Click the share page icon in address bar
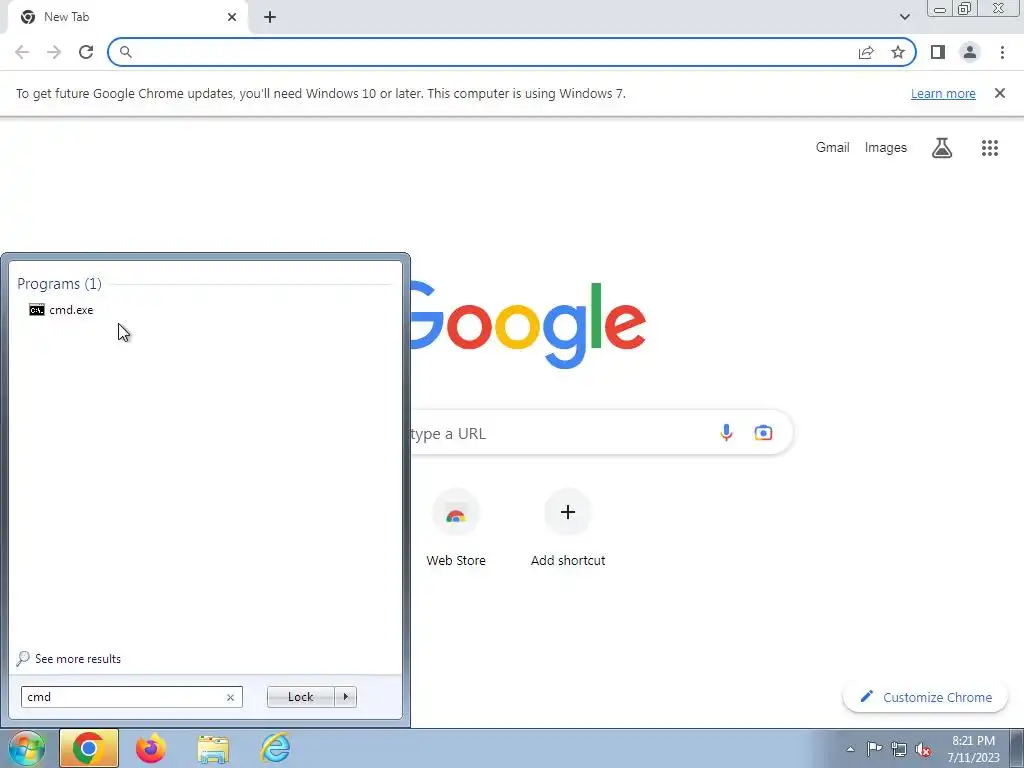This screenshot has width=1024, height=768. pyautogui.click(x=866, y=52)
